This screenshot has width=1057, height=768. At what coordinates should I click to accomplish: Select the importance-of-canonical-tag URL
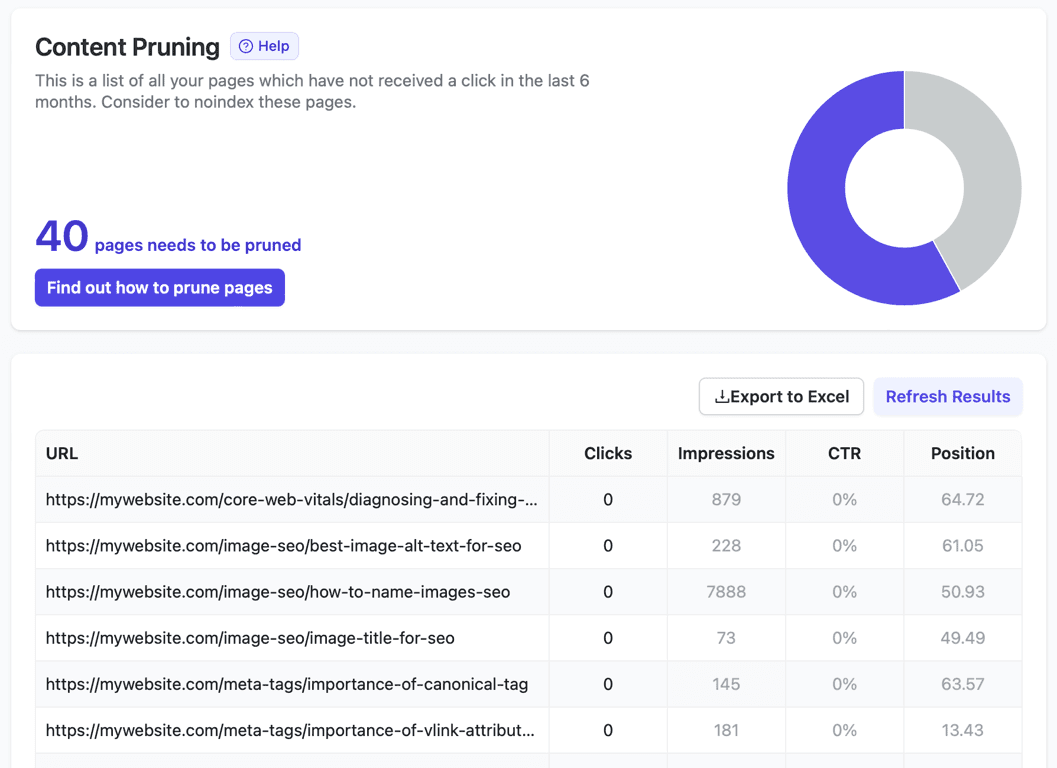tap(287, 684)
